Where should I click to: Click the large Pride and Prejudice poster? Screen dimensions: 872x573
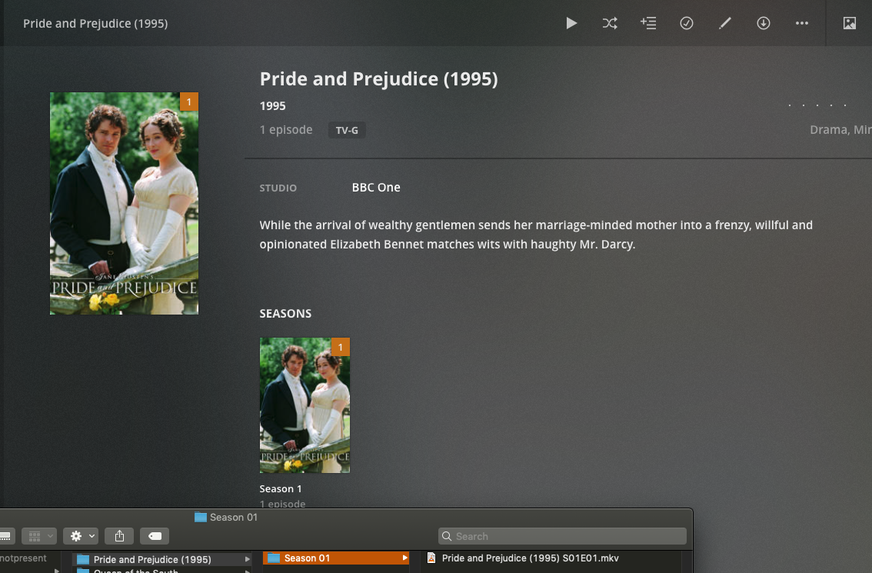(x=124, y=204)
